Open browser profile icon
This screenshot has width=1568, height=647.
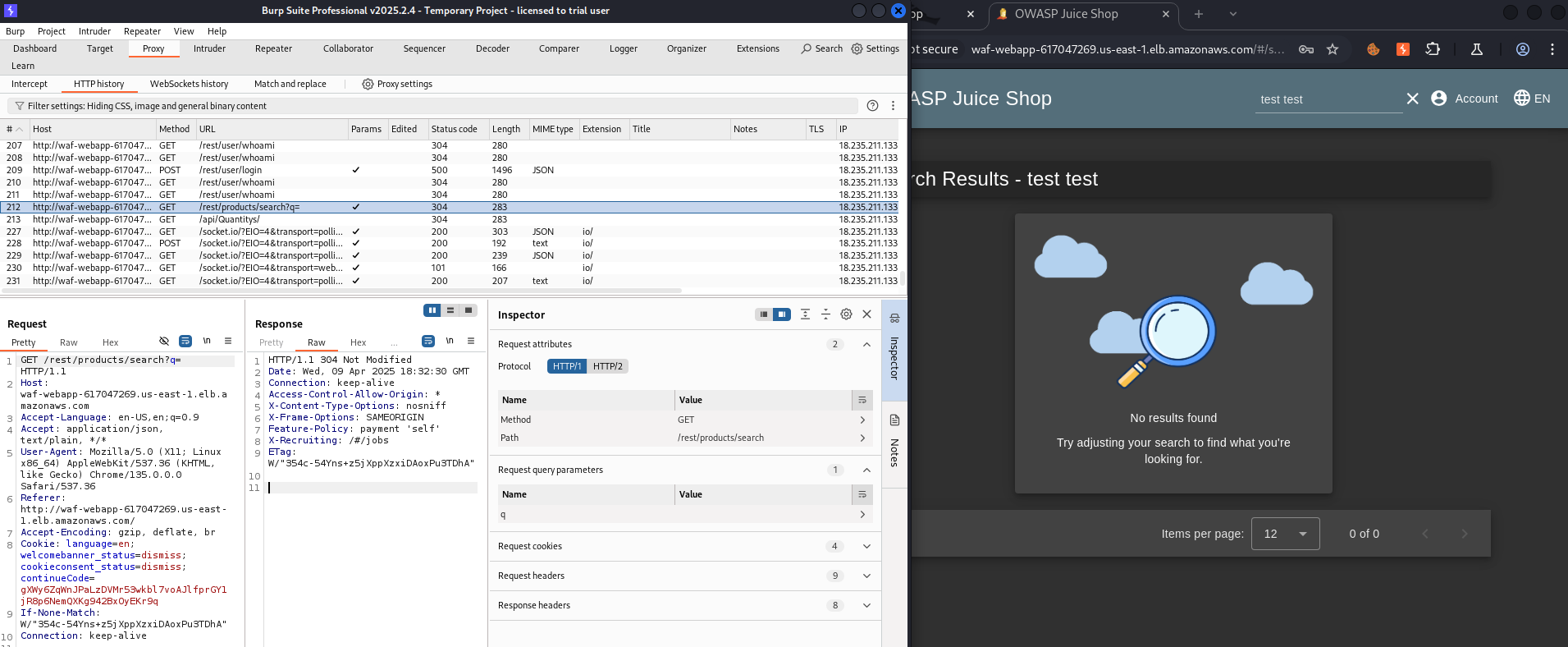1522,49
